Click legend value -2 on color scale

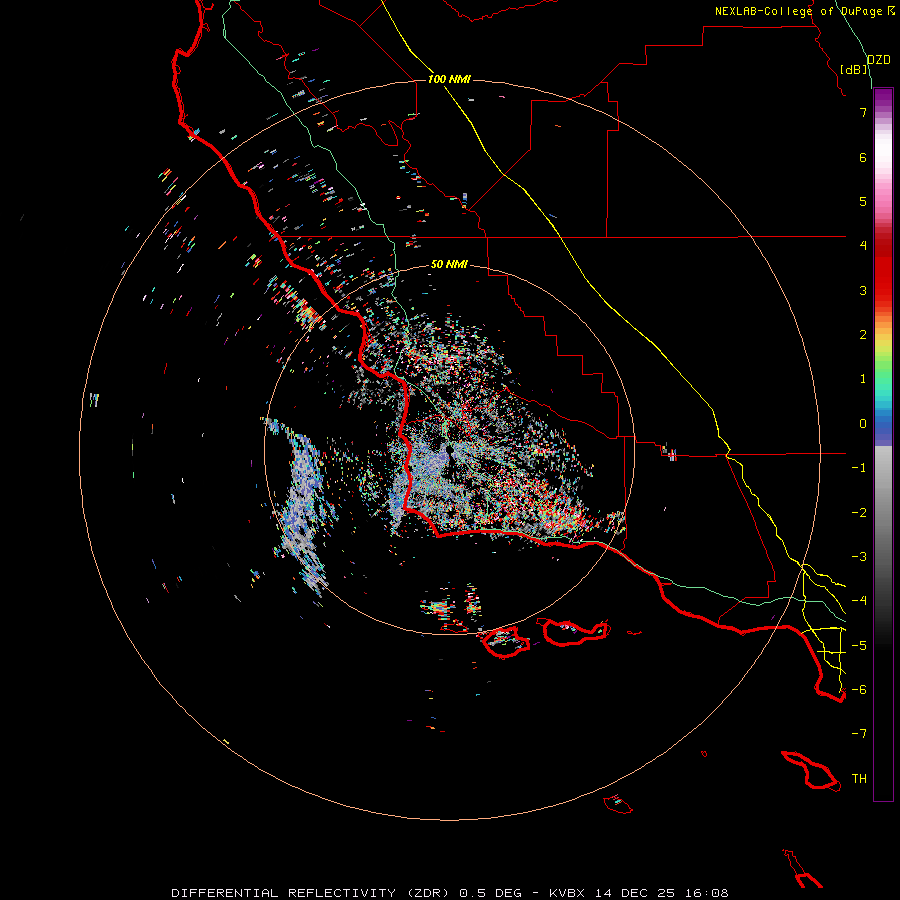pyautogui.click(x=859, y=513)
